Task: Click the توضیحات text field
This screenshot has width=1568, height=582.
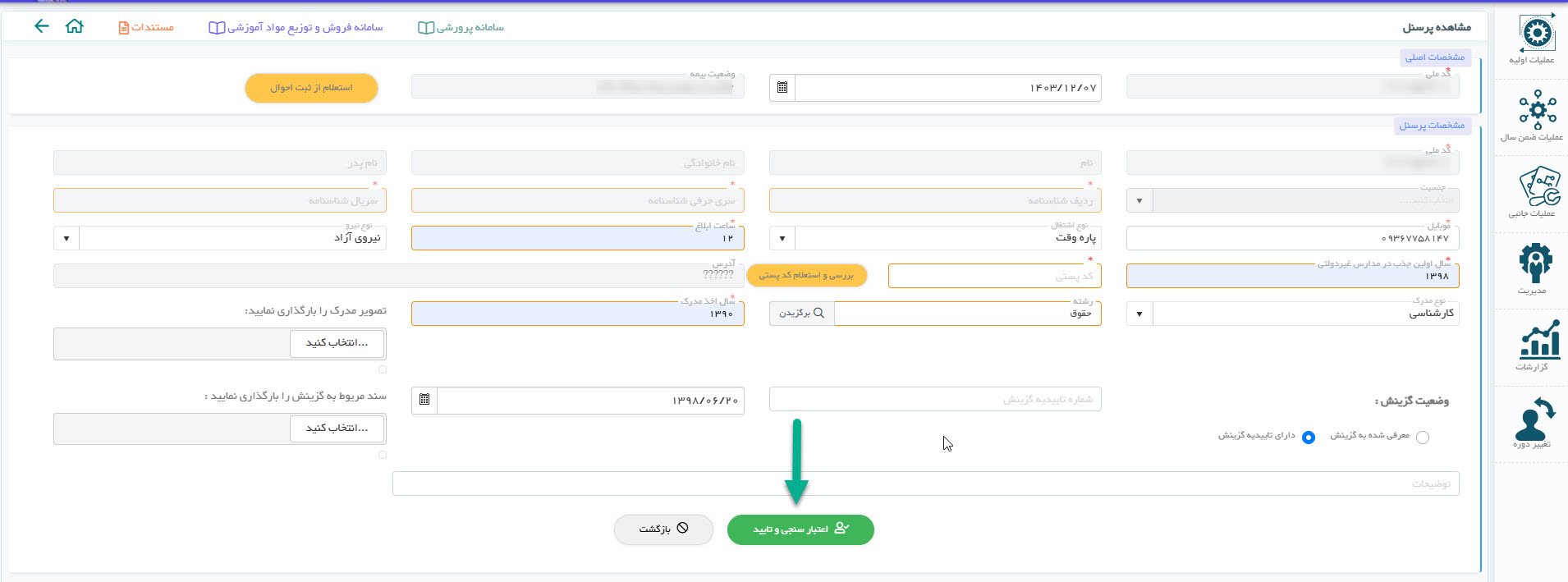Action: [925, 483]
